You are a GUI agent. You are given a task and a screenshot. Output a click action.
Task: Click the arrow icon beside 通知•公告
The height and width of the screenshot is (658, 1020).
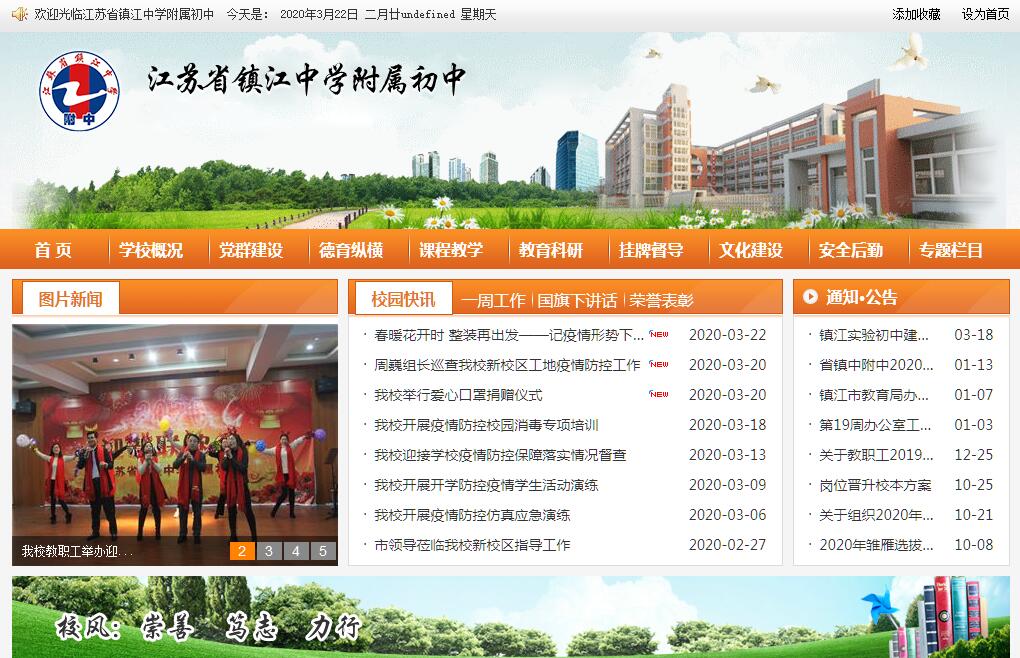click(x=809, y=297)
